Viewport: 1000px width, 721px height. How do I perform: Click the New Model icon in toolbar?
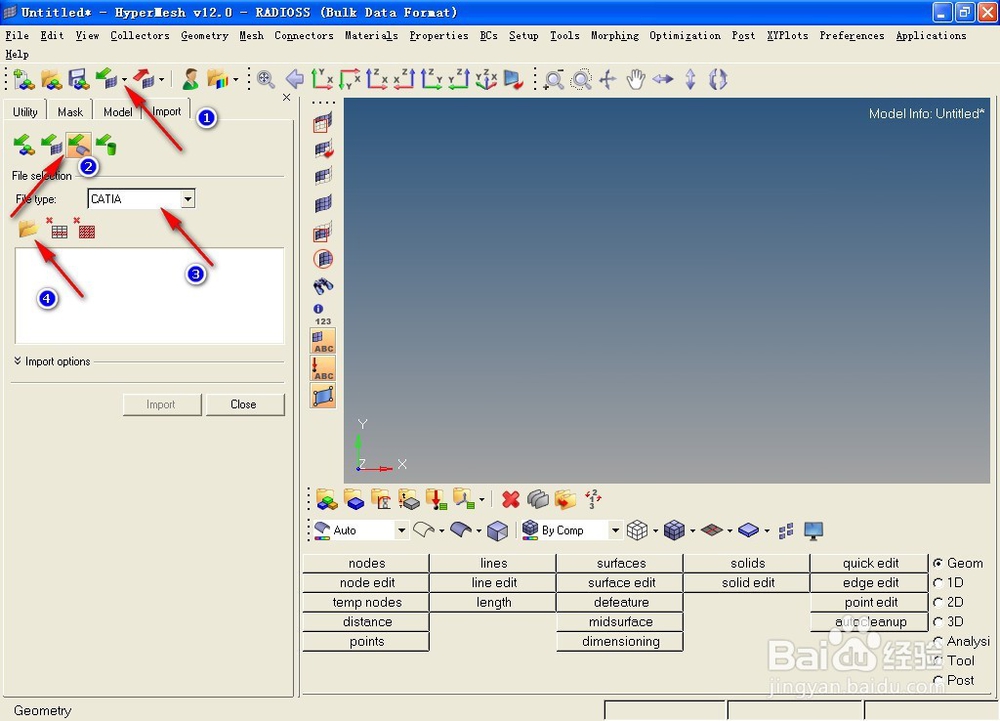coord(24,80)
